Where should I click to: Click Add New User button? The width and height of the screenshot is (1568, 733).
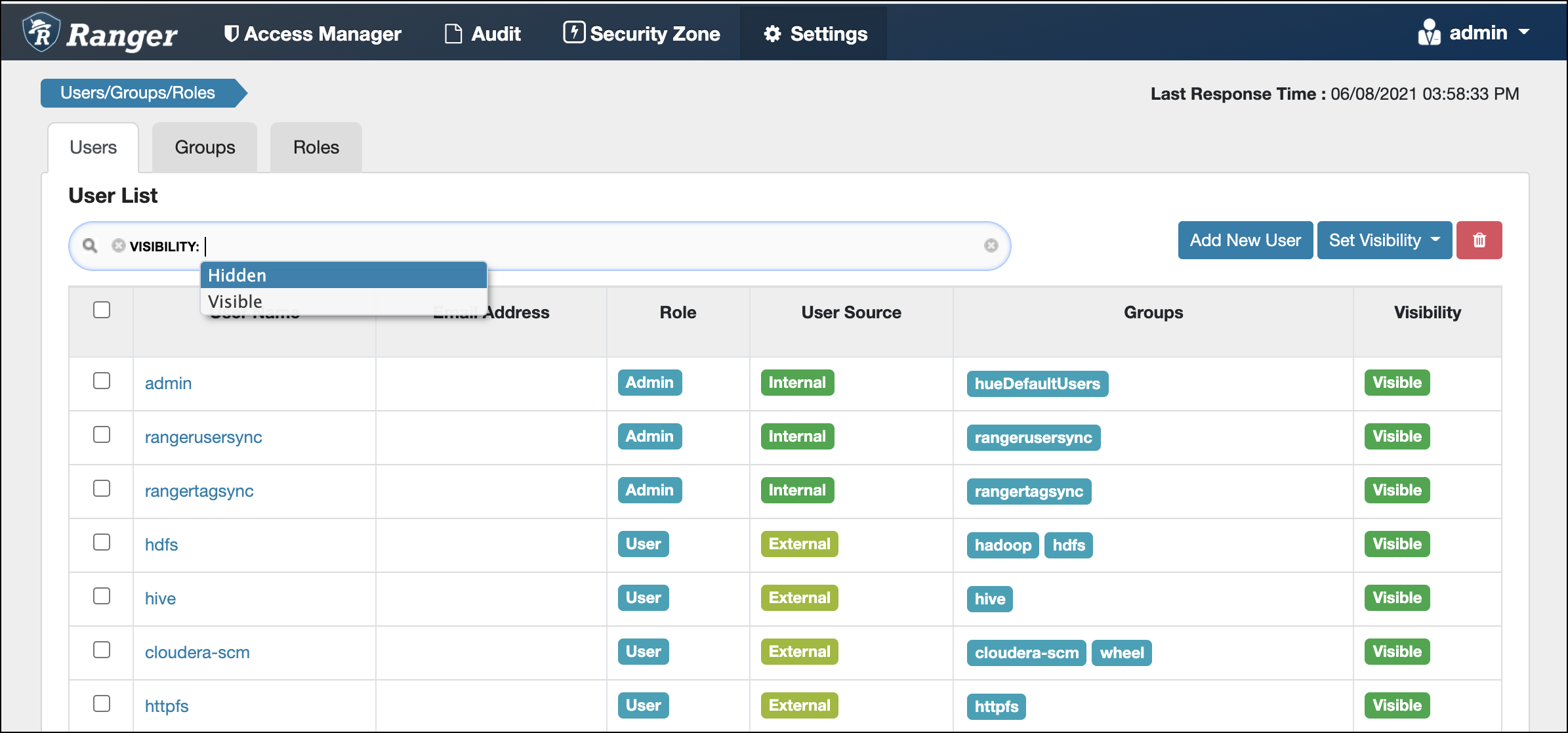click(1245, 240)
